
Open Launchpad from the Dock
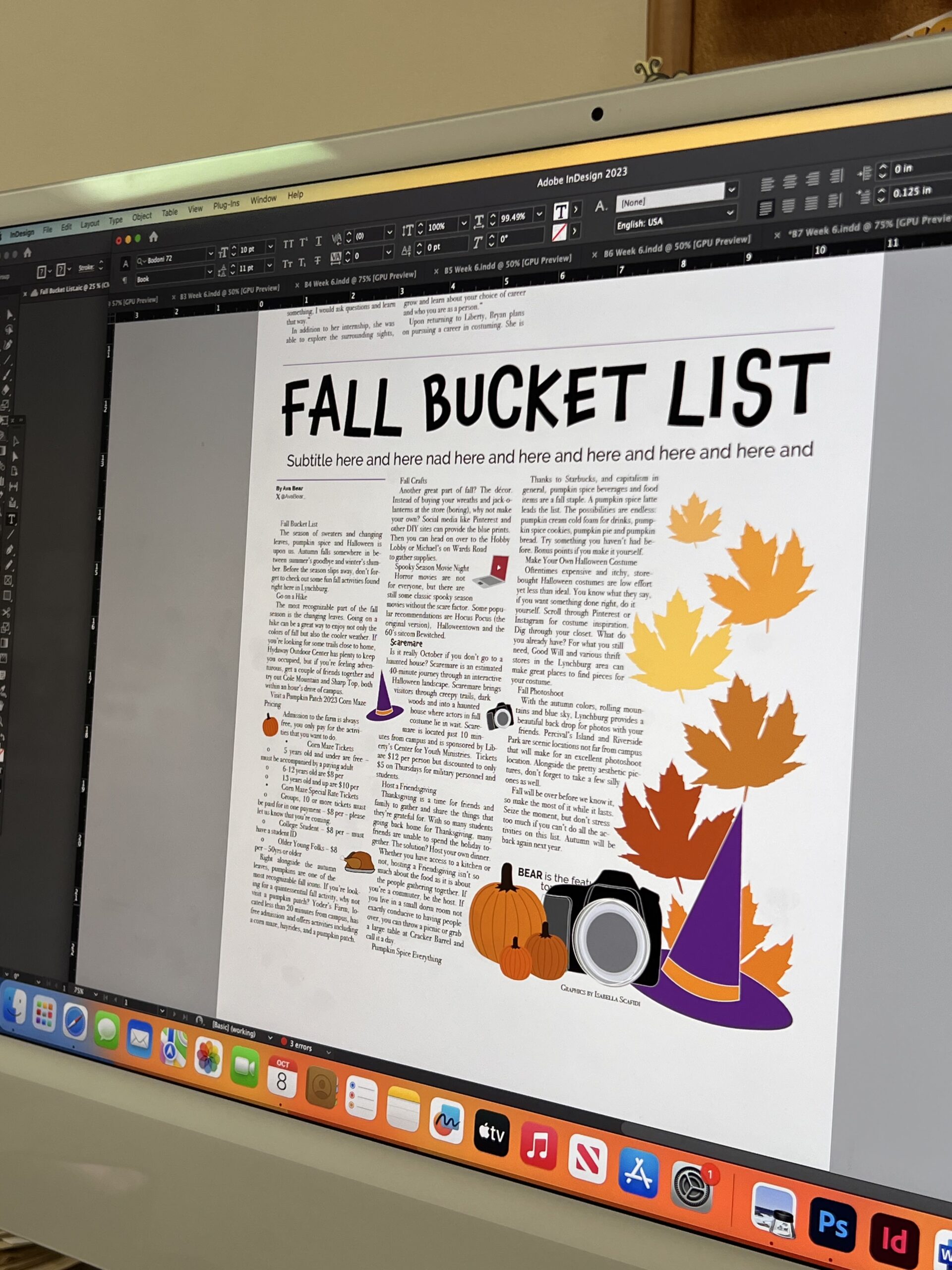[x=44, y=1015]
